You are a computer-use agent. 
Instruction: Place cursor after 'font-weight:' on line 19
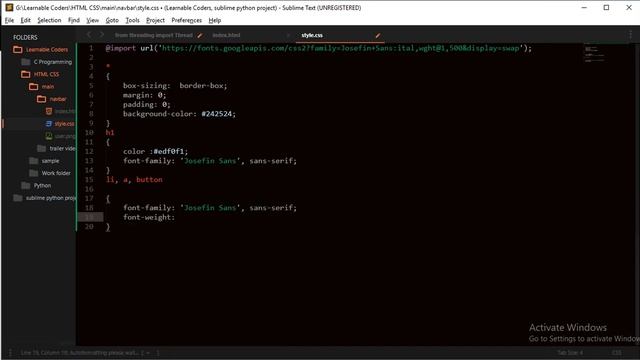coord(176,217)
